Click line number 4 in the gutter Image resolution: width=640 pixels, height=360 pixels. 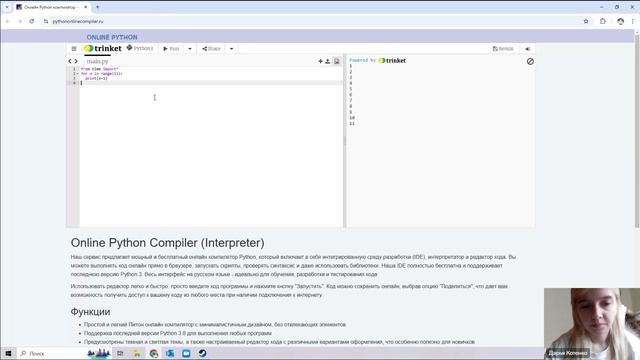coord(74,83)
